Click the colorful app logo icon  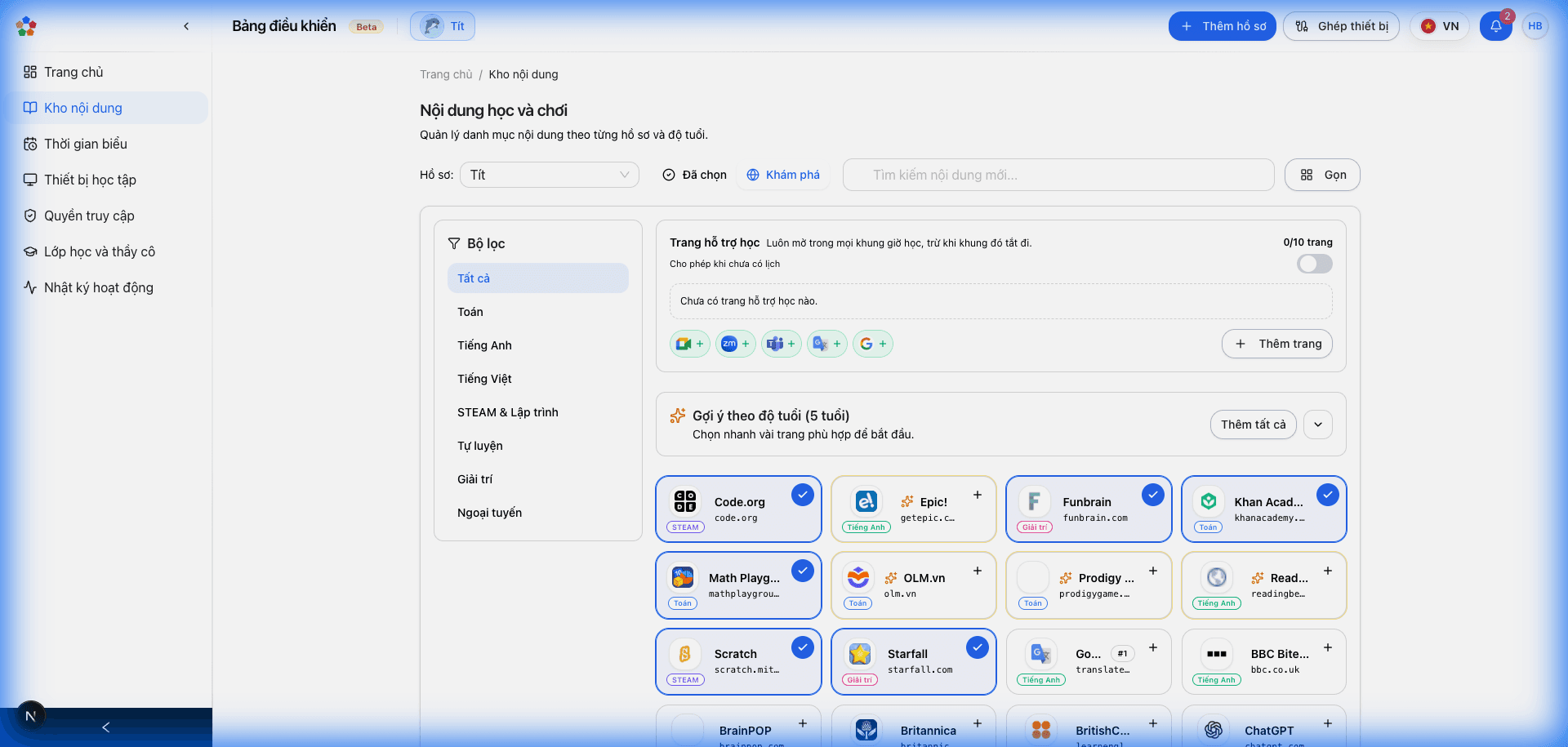pyautogui.click(x=26, y=26)
